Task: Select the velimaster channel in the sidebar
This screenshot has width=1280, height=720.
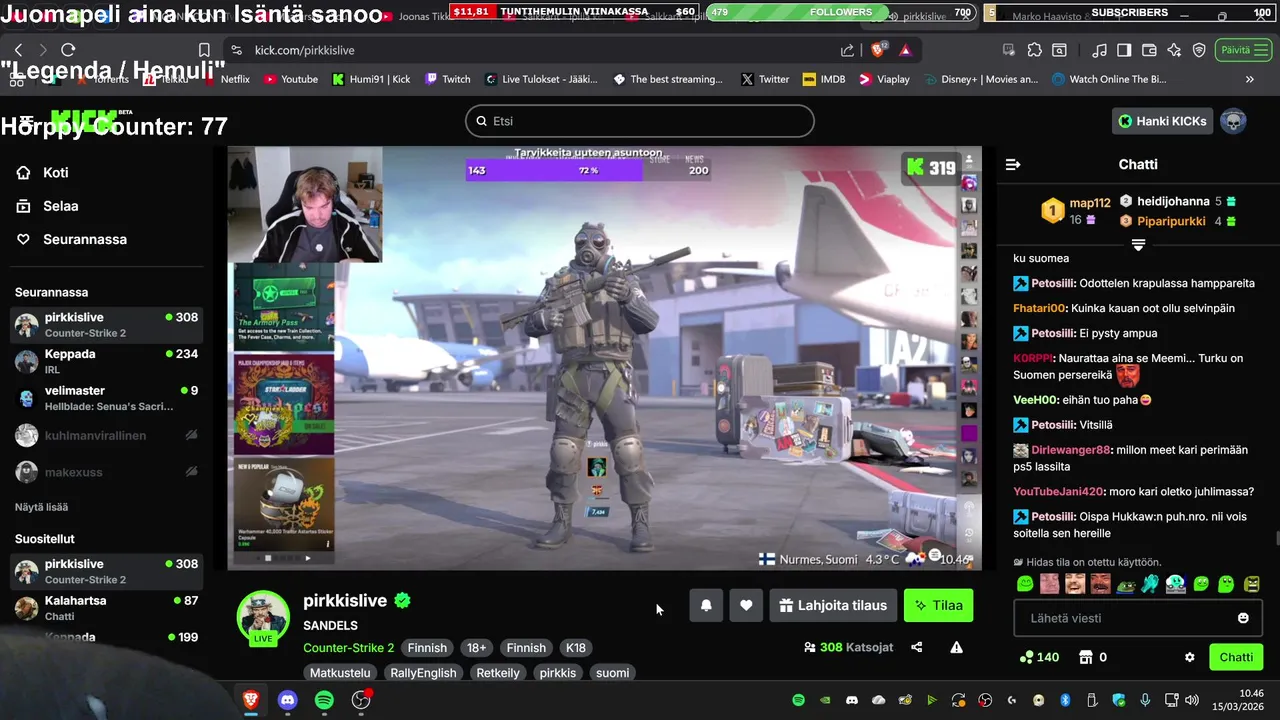Action: click(x=107, y=398)
